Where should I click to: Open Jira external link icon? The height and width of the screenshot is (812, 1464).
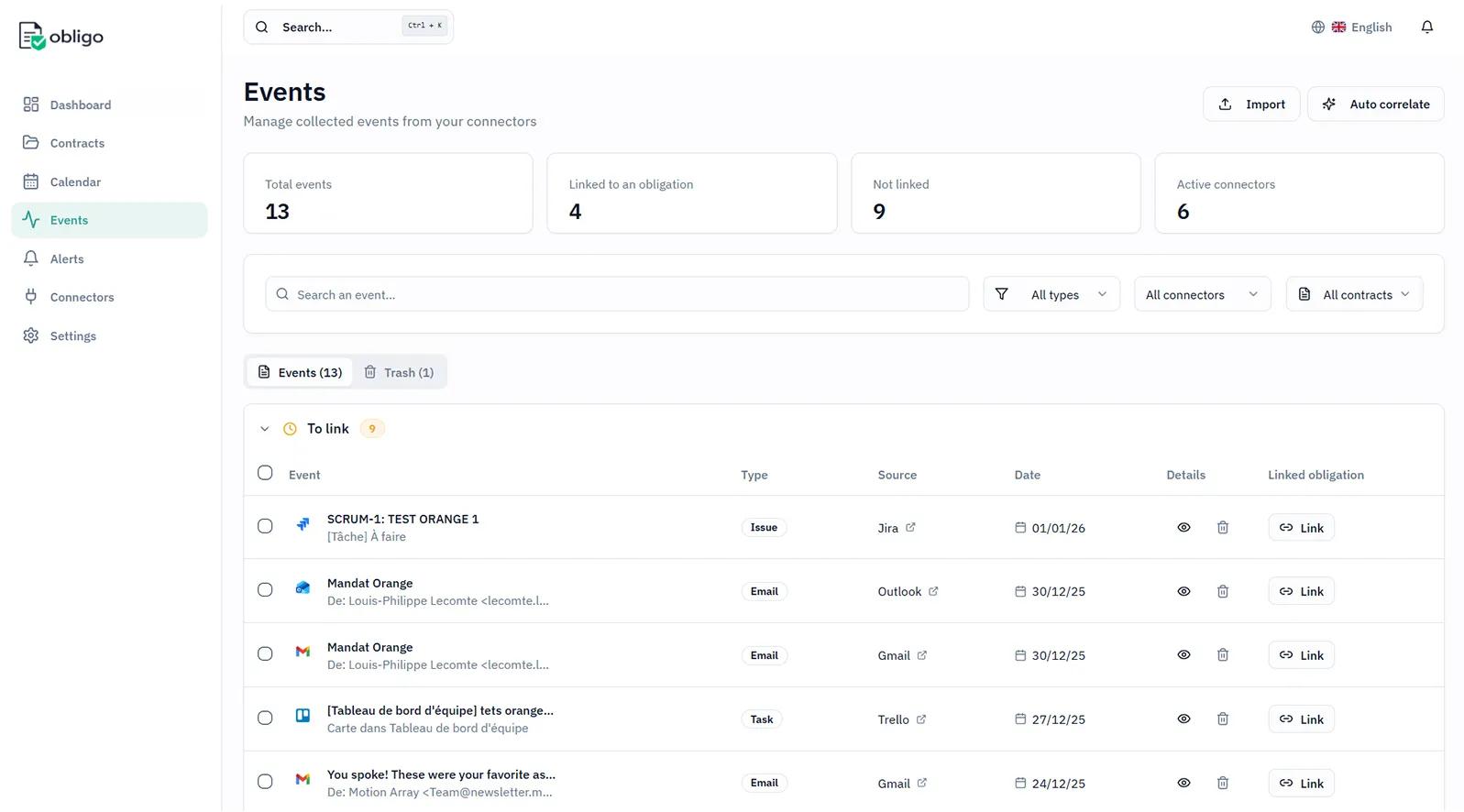(x=910, y=528)
